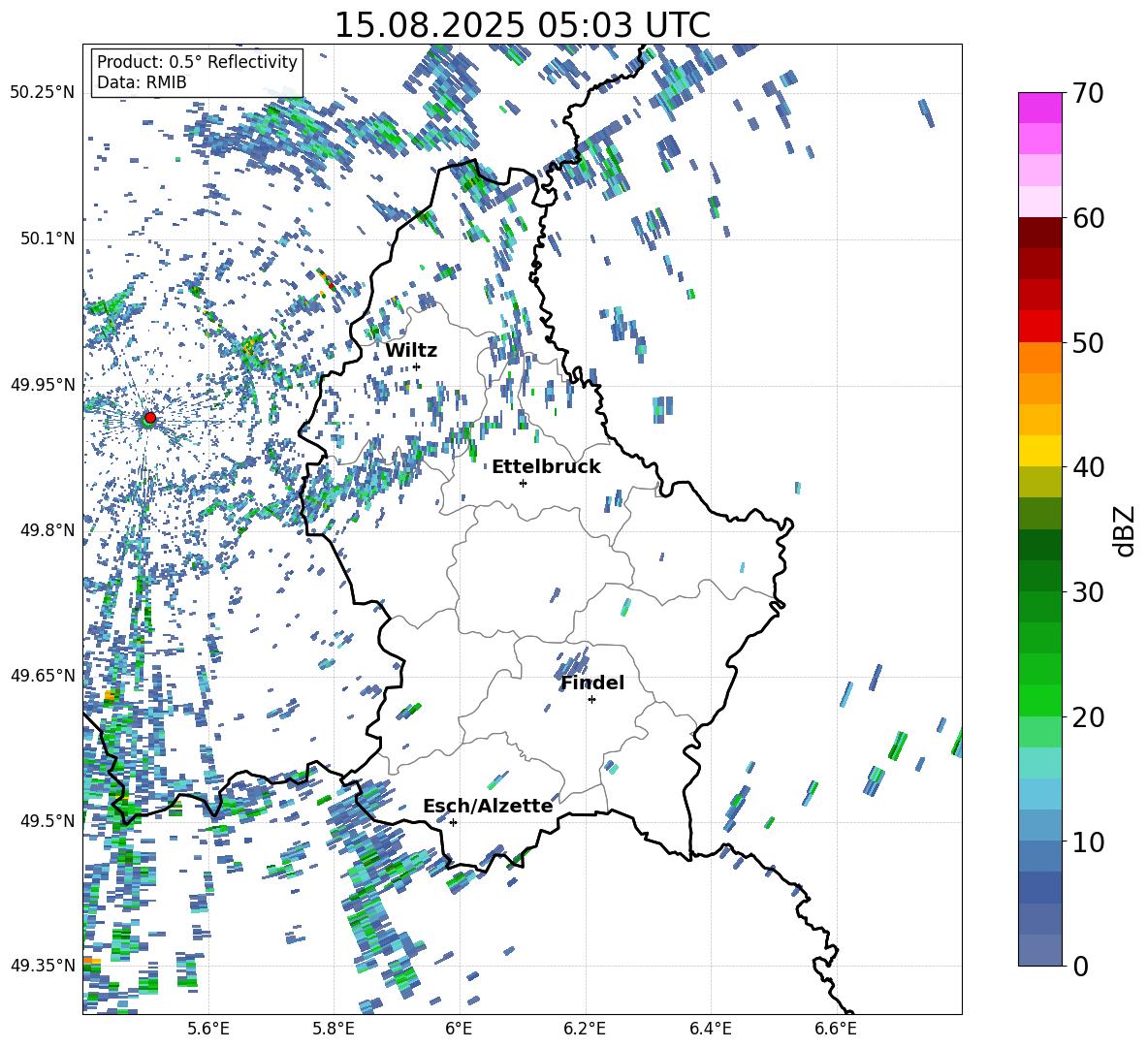Click the 5.8°E longitude label

334,1029
